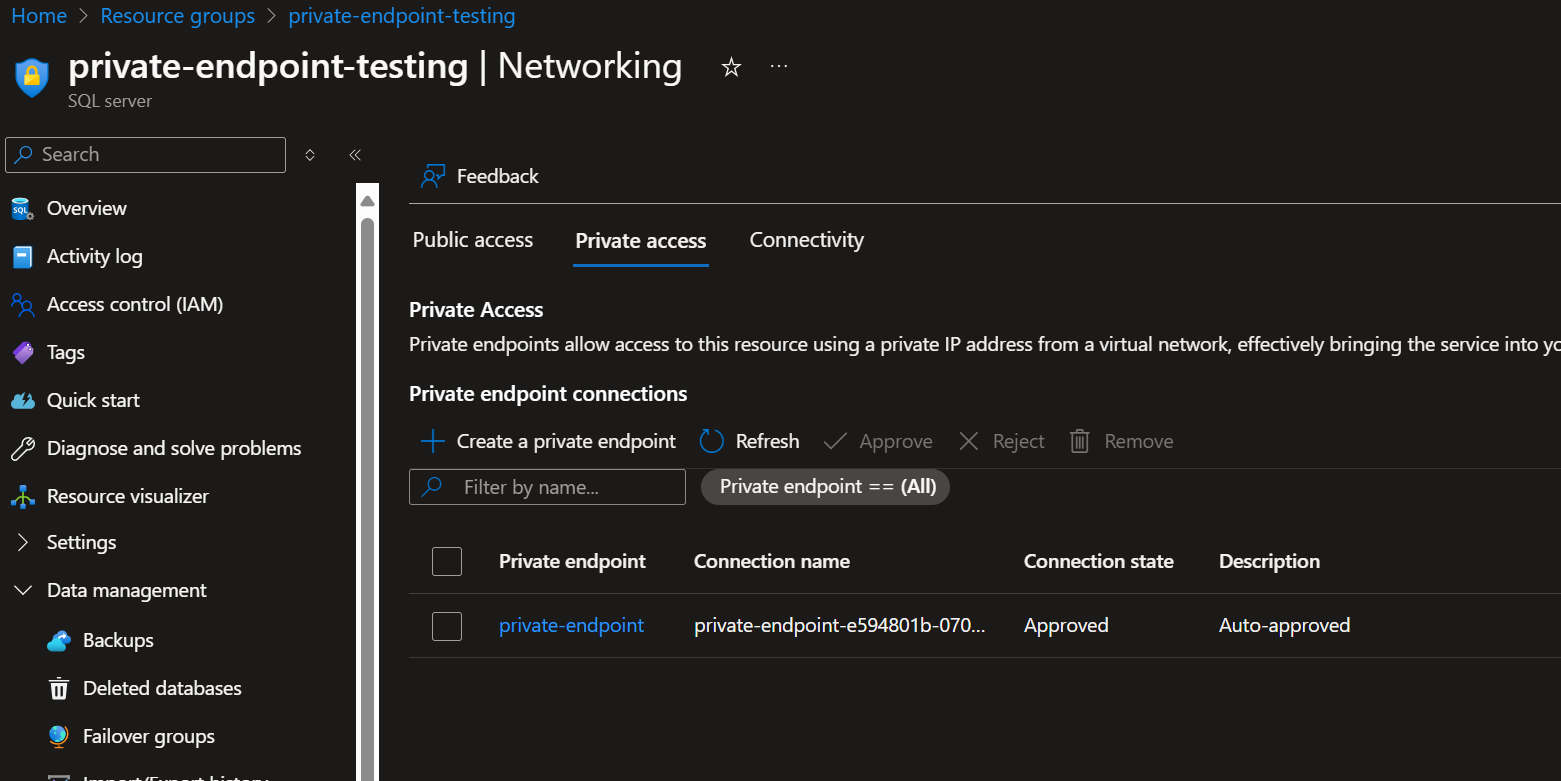Favorite this page with the star icon
Screen dimensions: 1561x781
click(732, 67)
